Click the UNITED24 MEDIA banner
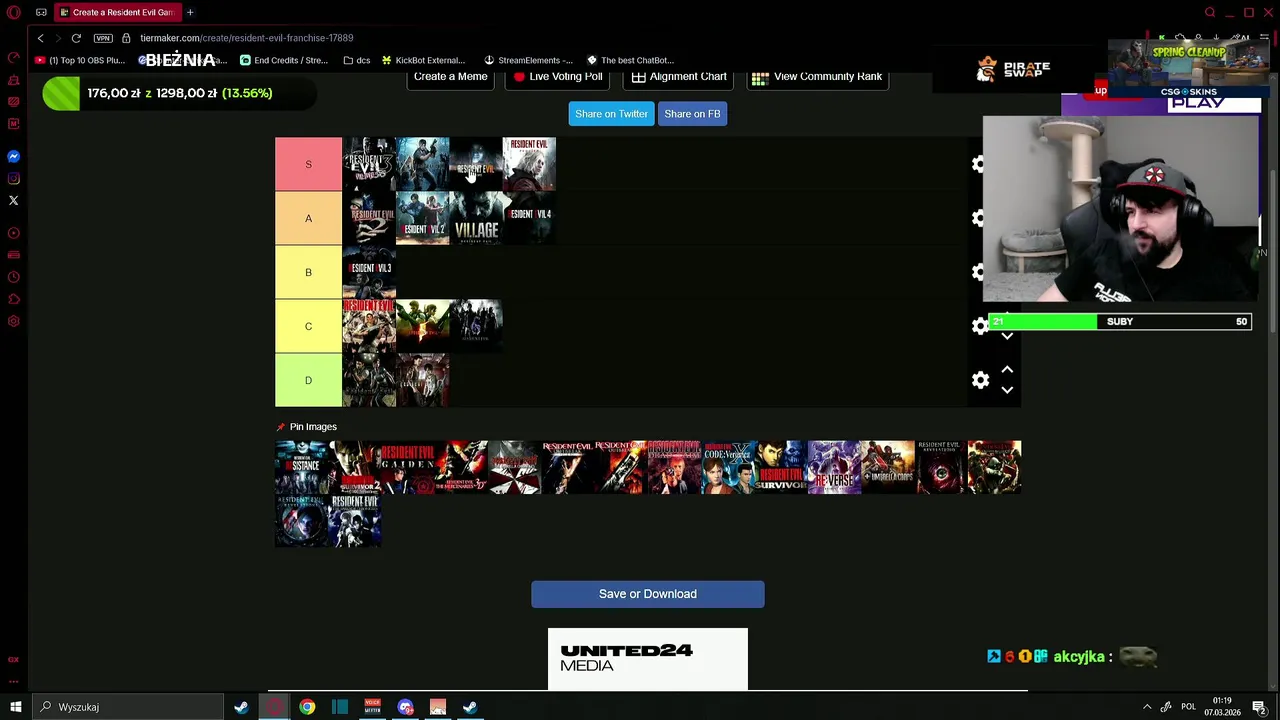Image resolution: width=1280 pixels, height=720 pixels. pyautogui.click(x=648, y=659)
